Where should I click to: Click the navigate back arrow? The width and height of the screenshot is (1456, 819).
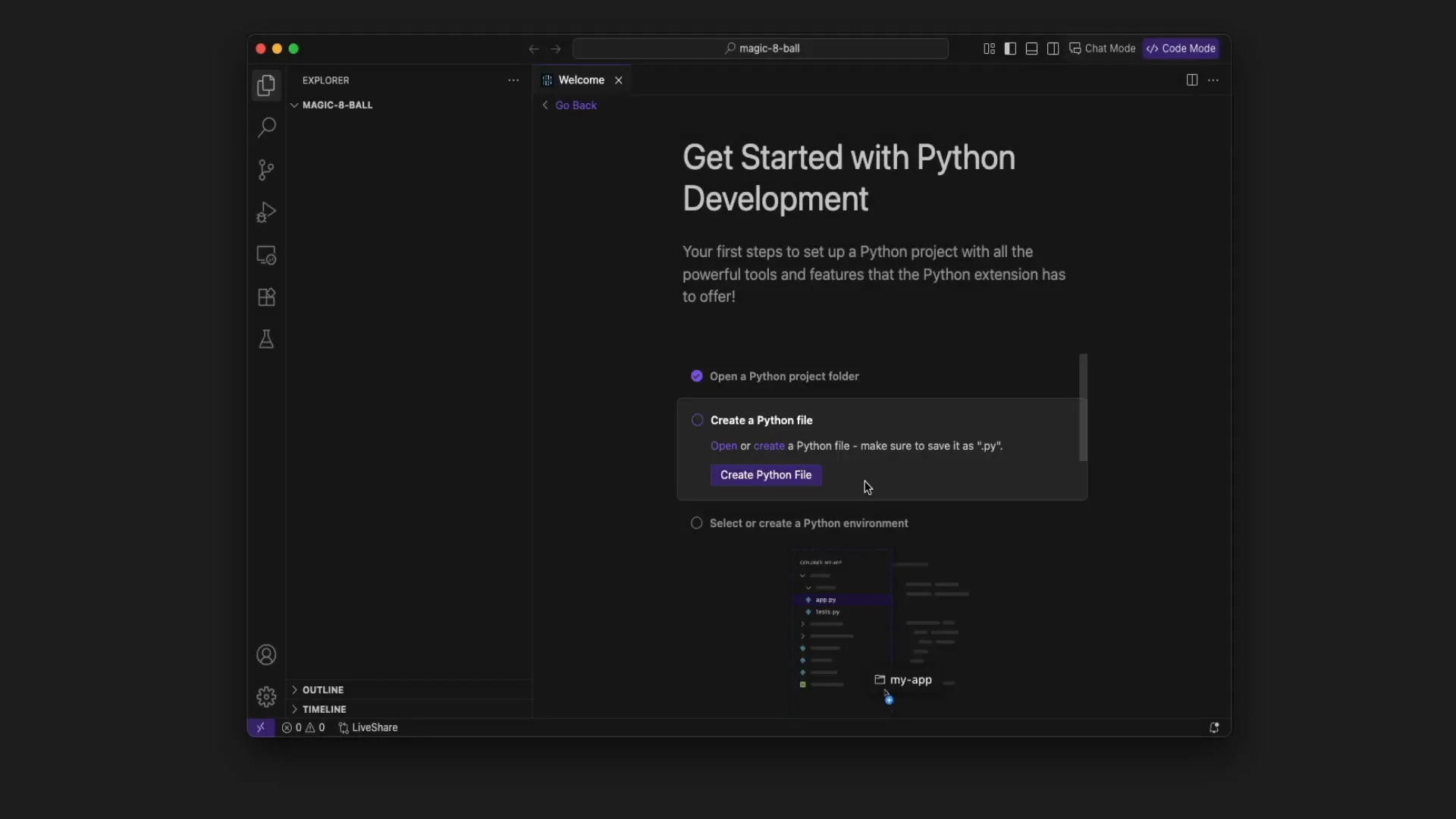point(534,49)
